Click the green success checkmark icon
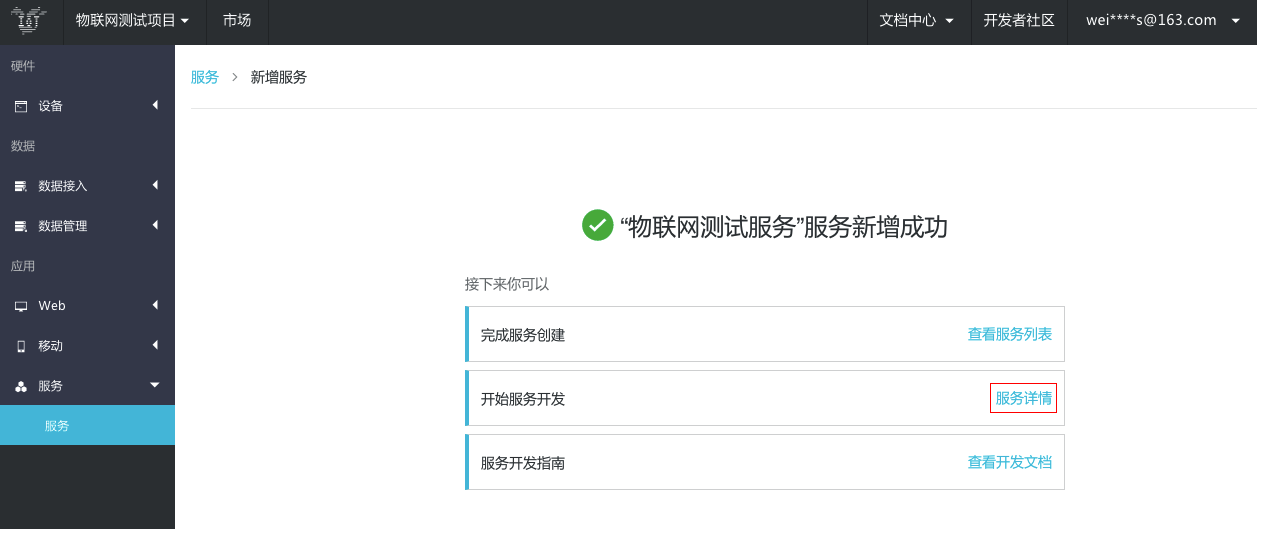Screen dimensions: 1280x550 [597, 225]
